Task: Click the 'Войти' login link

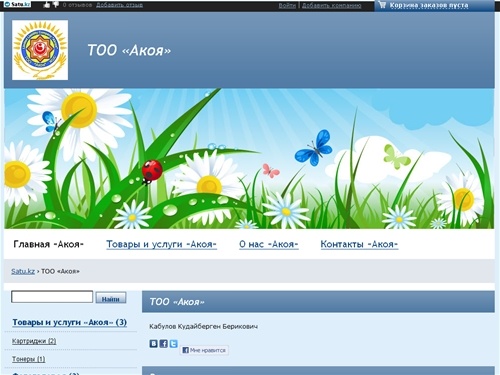Action: tap(287, 5)
